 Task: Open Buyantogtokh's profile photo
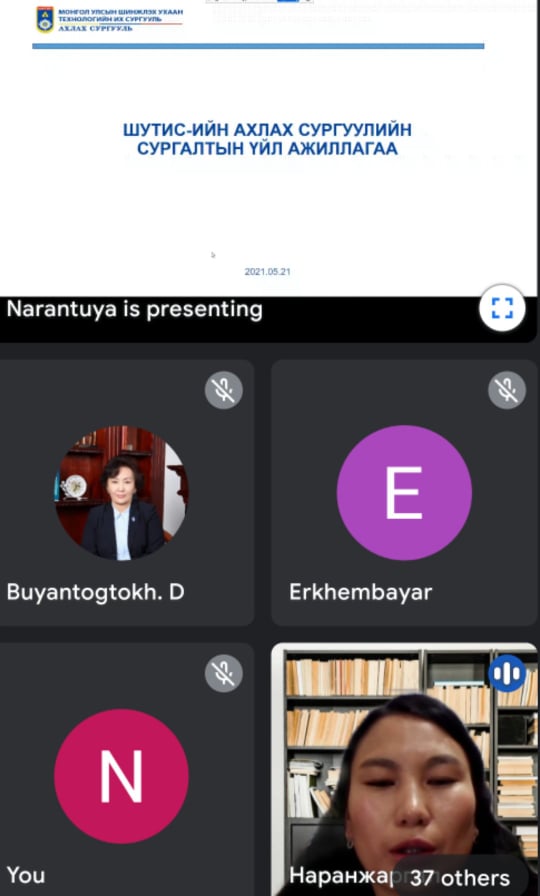pyautogui.click(x=121, y=493)
